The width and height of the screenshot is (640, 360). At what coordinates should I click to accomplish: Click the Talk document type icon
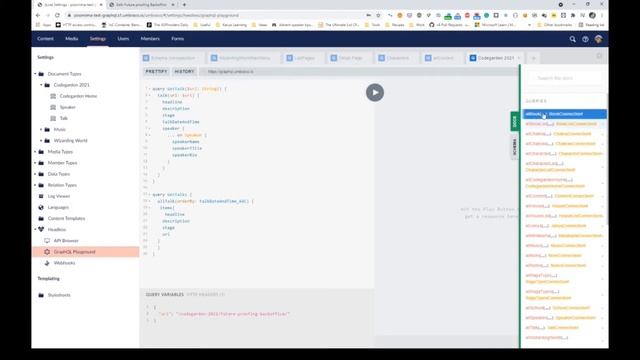click(x=53, y=118)
